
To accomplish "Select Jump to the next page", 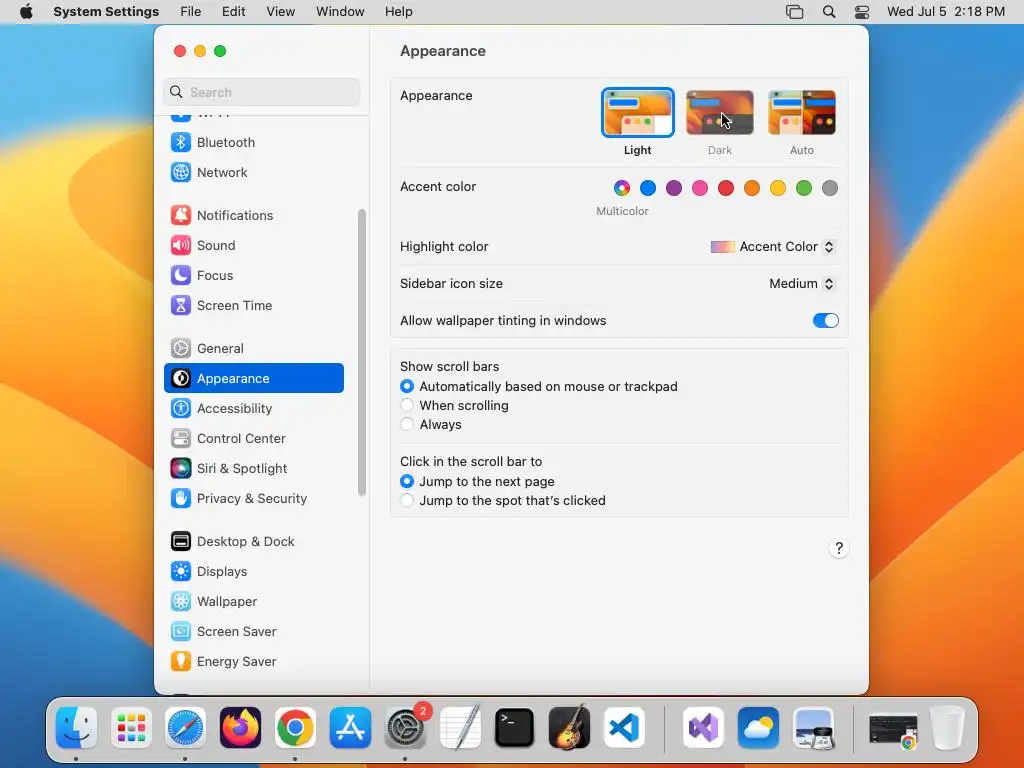I will 407,481.
